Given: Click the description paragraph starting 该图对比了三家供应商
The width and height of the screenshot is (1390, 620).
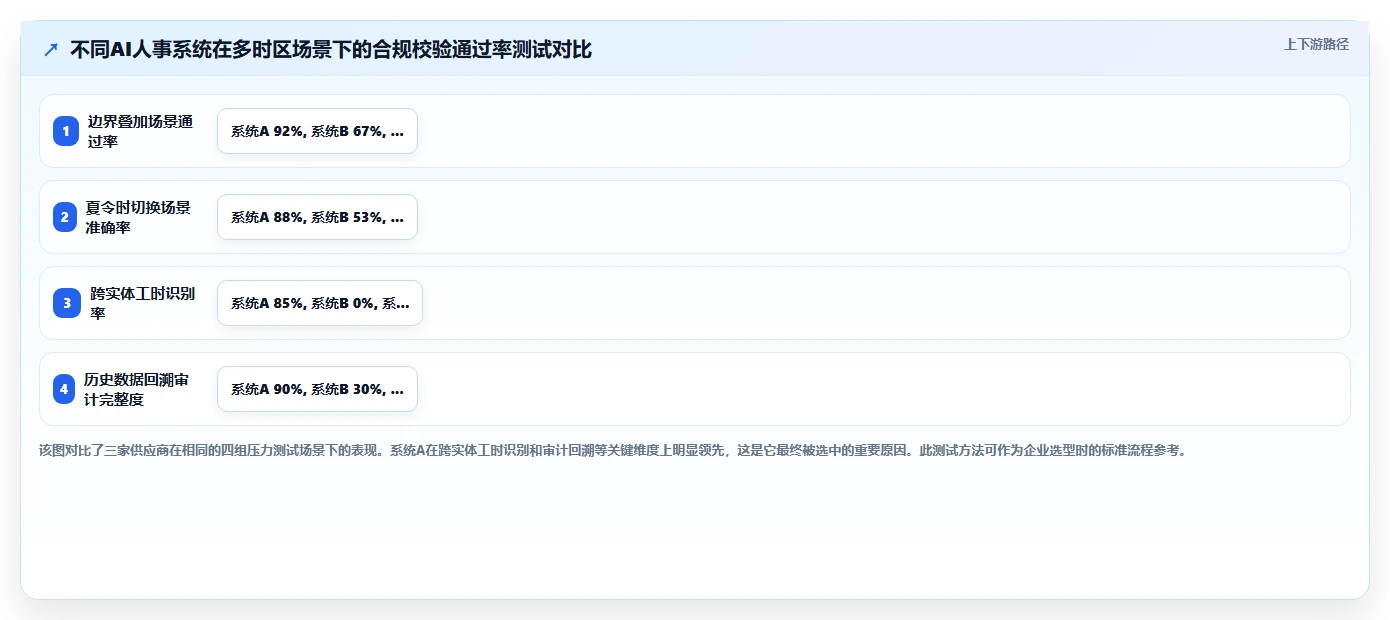Looking at the screenshot, I should pos(613,450).
